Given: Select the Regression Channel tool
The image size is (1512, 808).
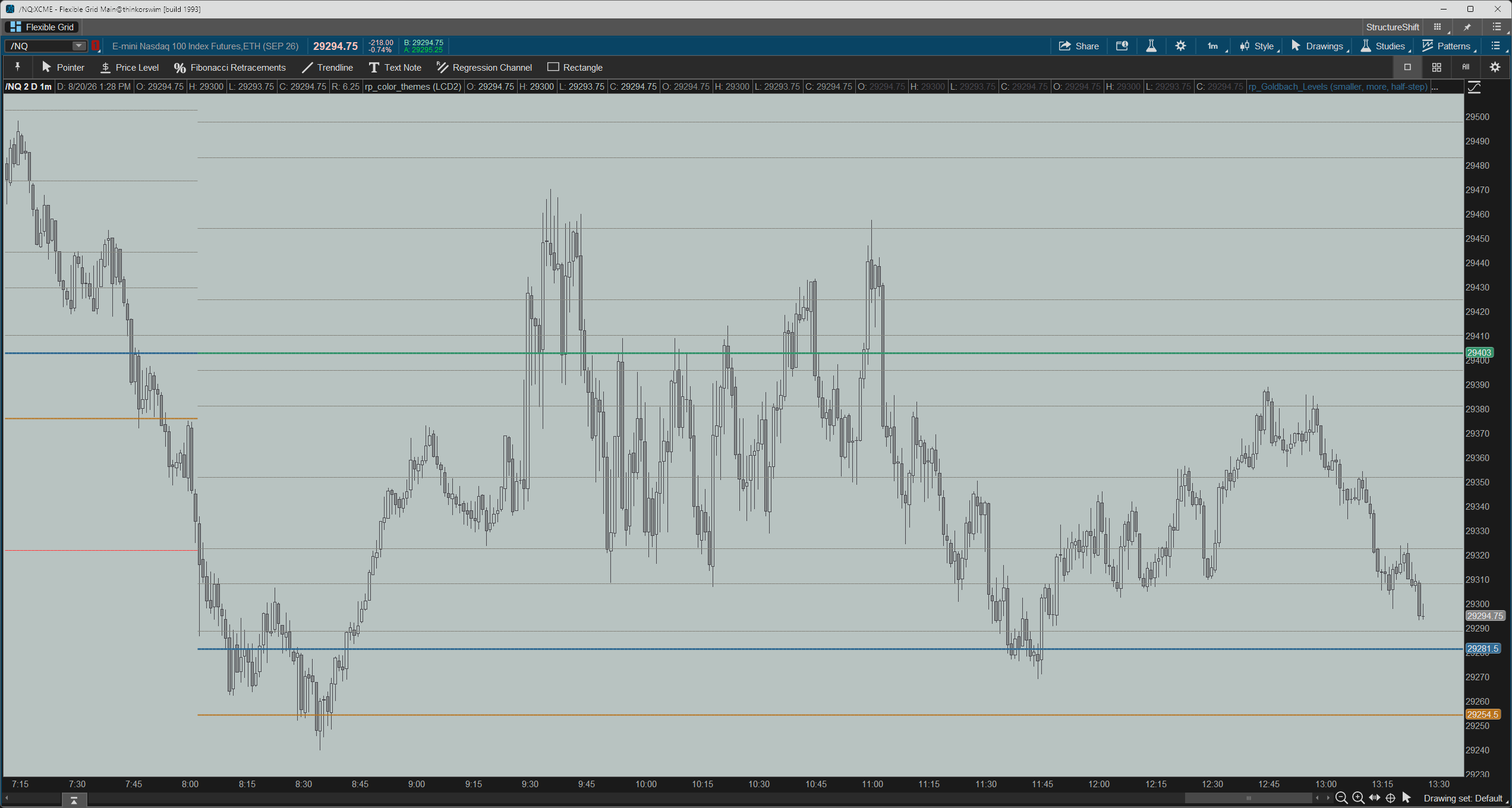Looking at the screenshot, I should click(x=484, y=68).
